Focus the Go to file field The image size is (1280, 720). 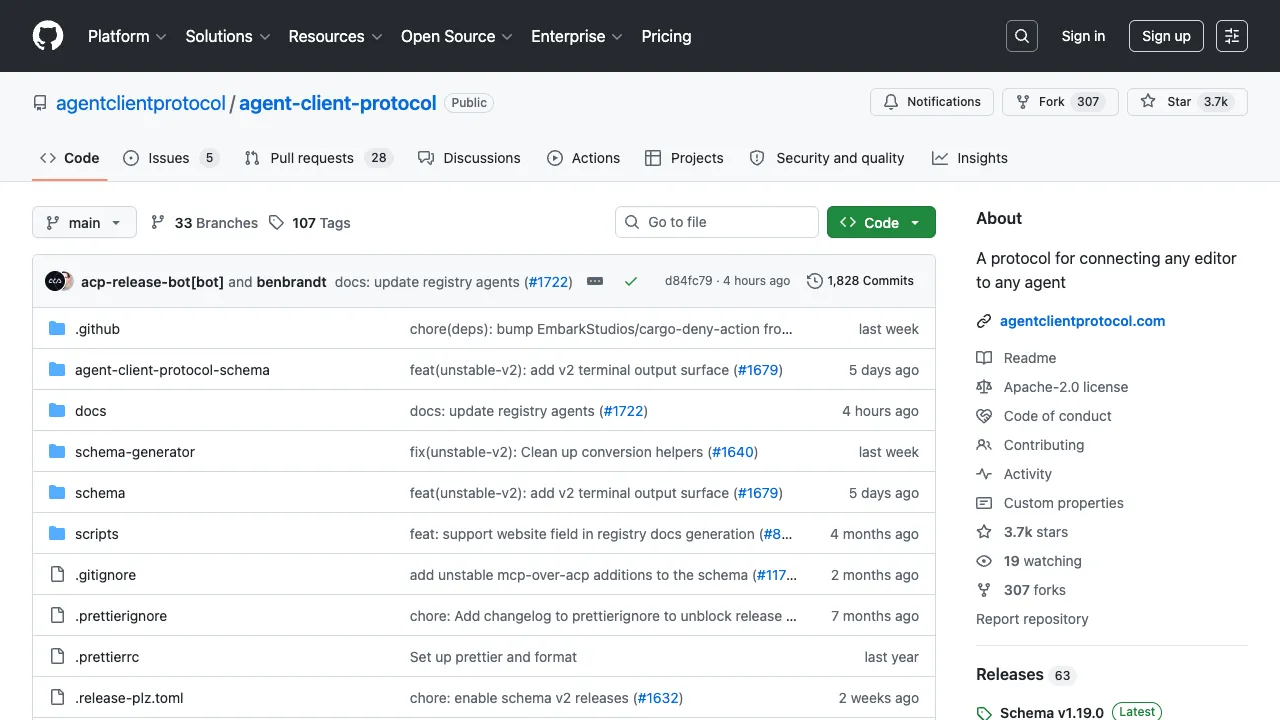pos(717,222)
